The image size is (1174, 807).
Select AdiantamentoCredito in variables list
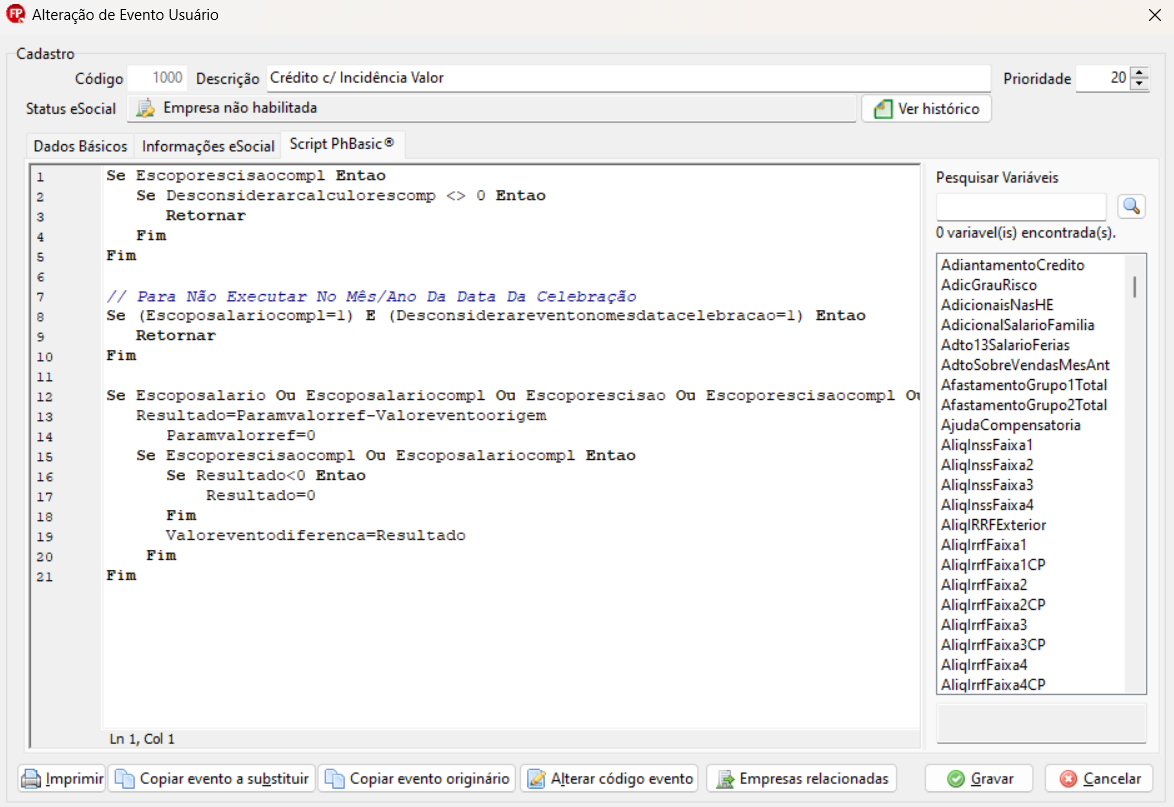pyautogui.click(x=1012, y=265)
